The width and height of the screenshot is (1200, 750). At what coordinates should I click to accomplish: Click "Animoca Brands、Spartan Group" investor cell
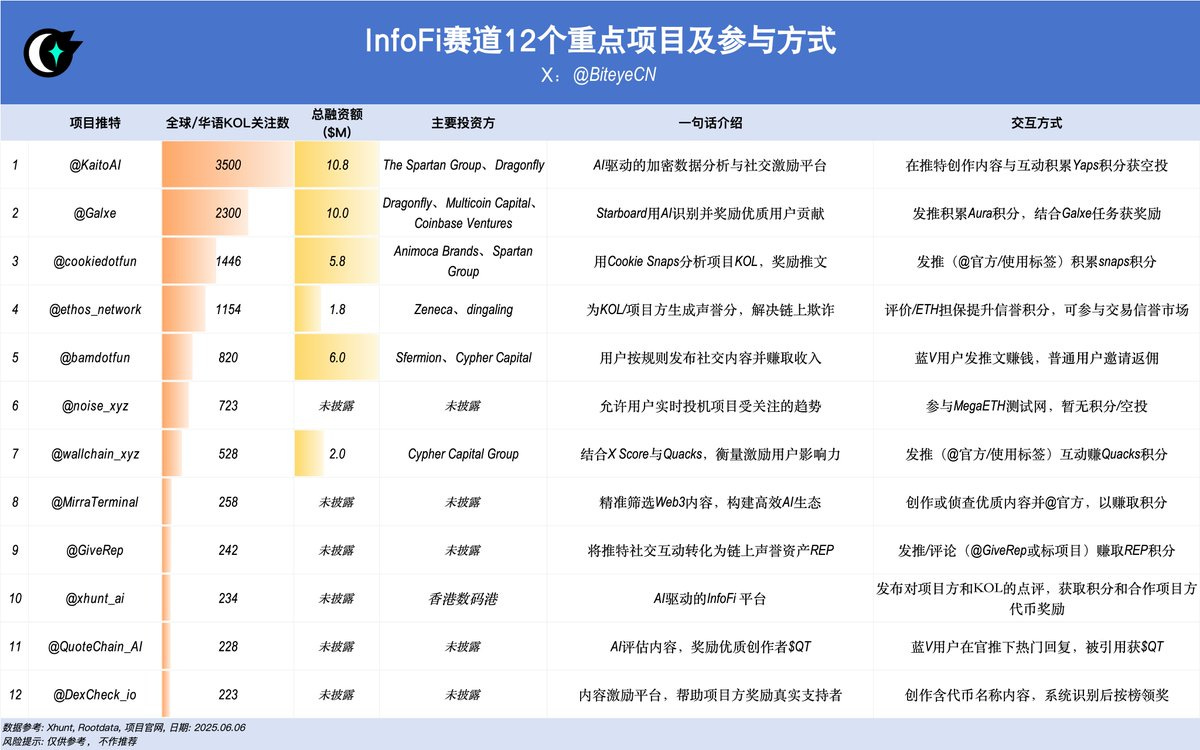463,261
